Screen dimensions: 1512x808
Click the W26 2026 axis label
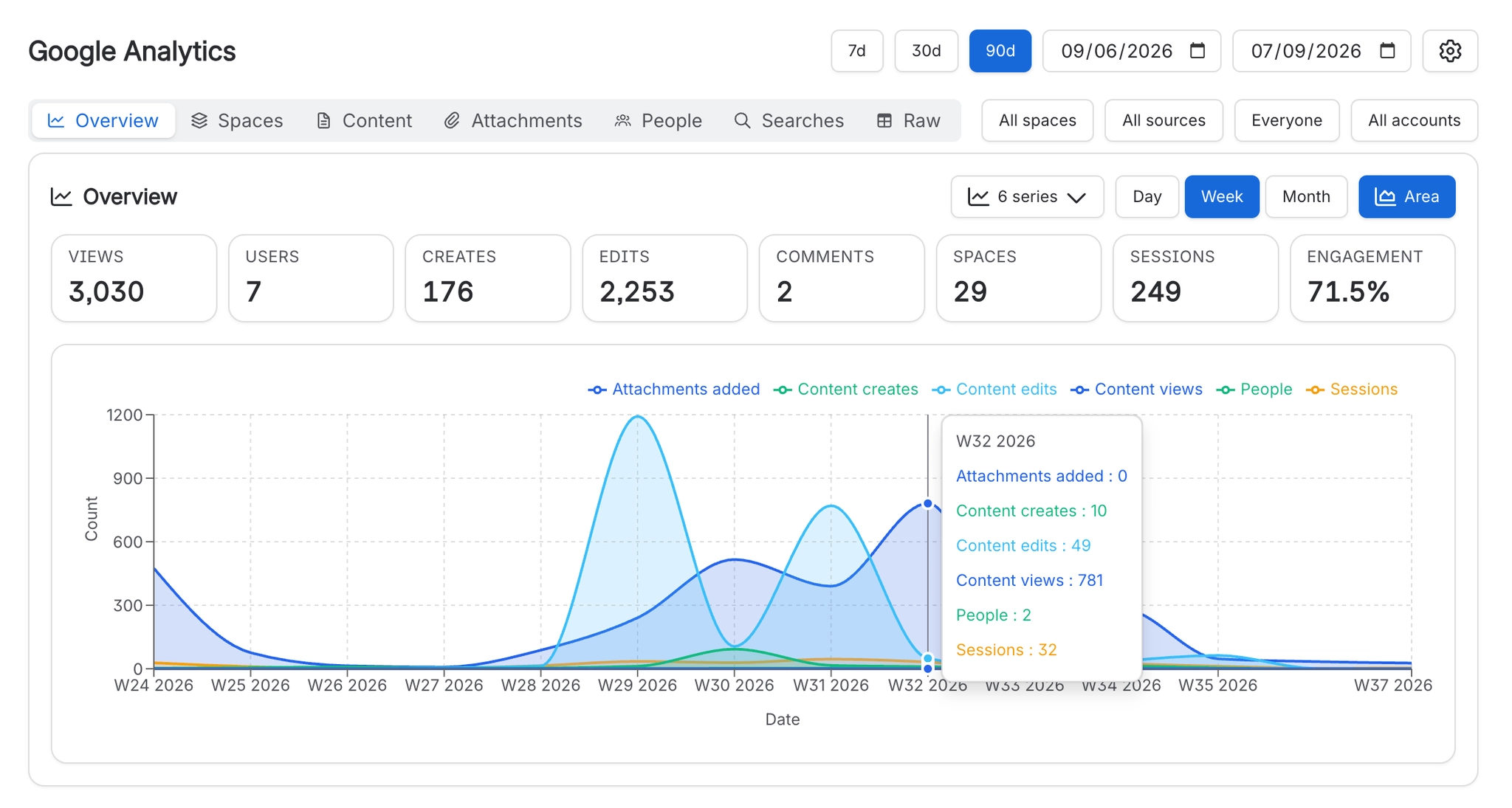click(347, 686)
